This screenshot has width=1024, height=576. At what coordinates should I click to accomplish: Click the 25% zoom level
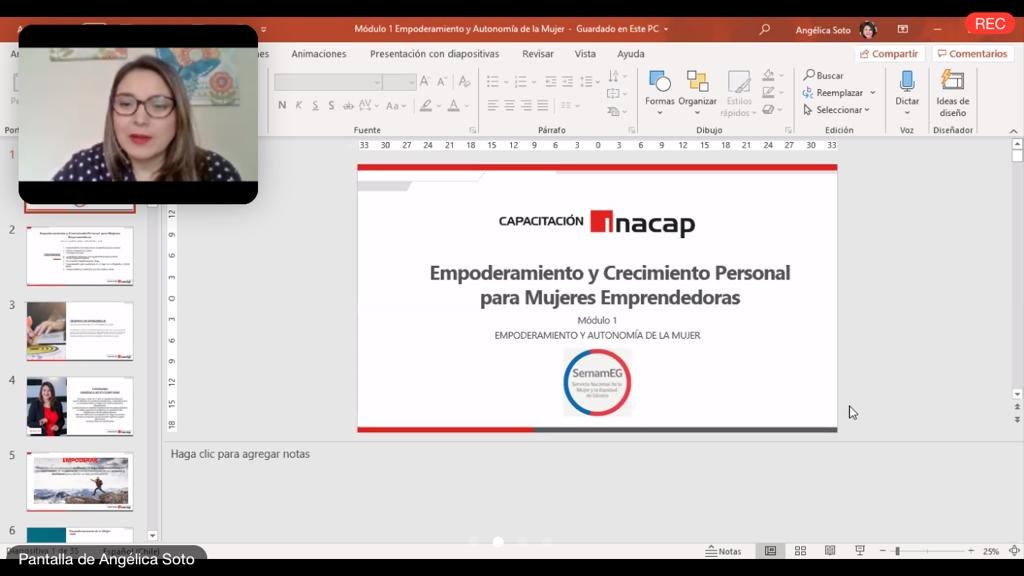pos(991,551)
